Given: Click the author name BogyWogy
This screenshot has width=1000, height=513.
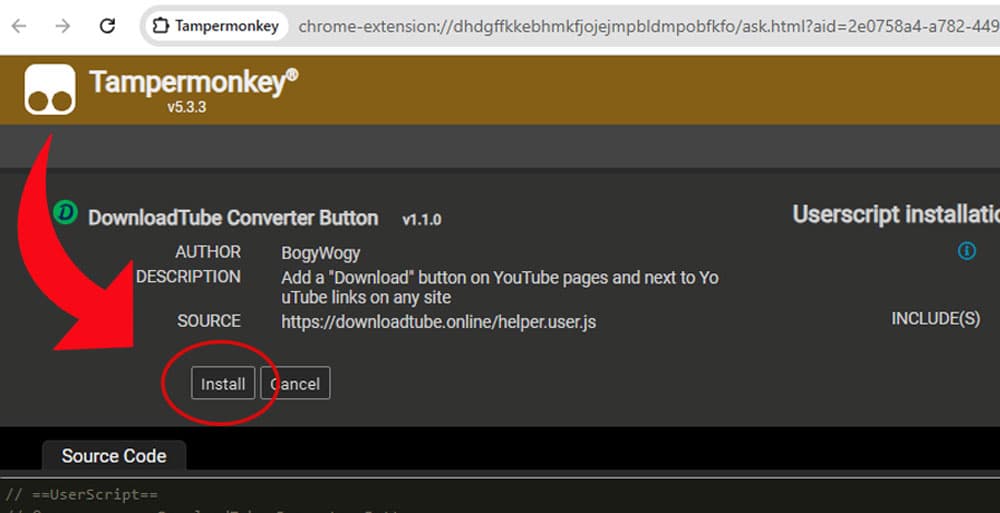Looking at the screenshot, I should [321, 253].
